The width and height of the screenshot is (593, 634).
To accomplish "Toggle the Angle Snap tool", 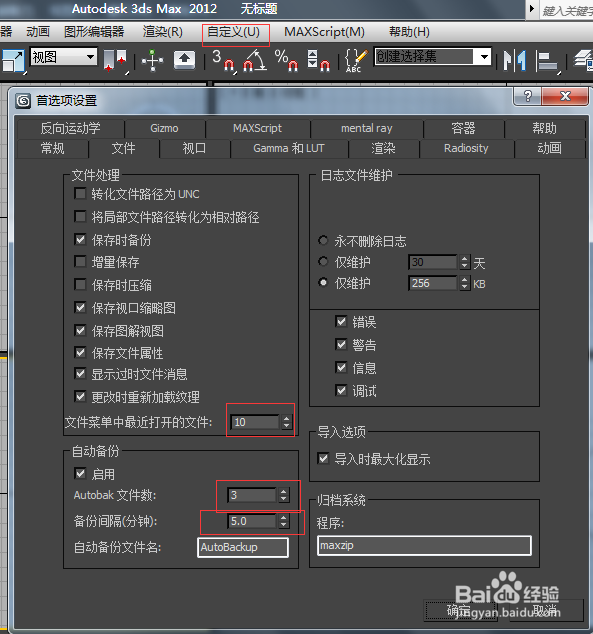I will (254, 60).
